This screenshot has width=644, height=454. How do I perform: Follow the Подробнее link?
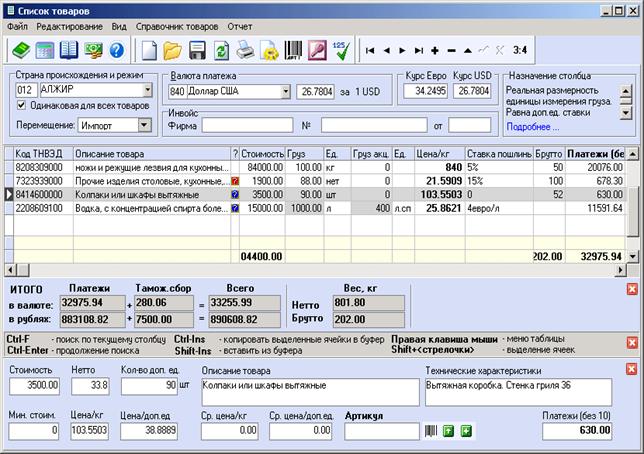(532, 127)
